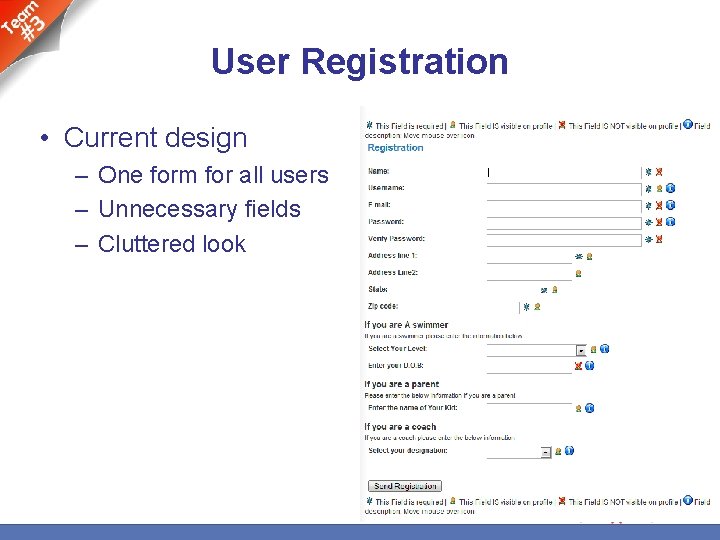Viewport: 720px width, 540px height.
Task: Click the 'One form for all users' bullet
Action: (213, 175)
